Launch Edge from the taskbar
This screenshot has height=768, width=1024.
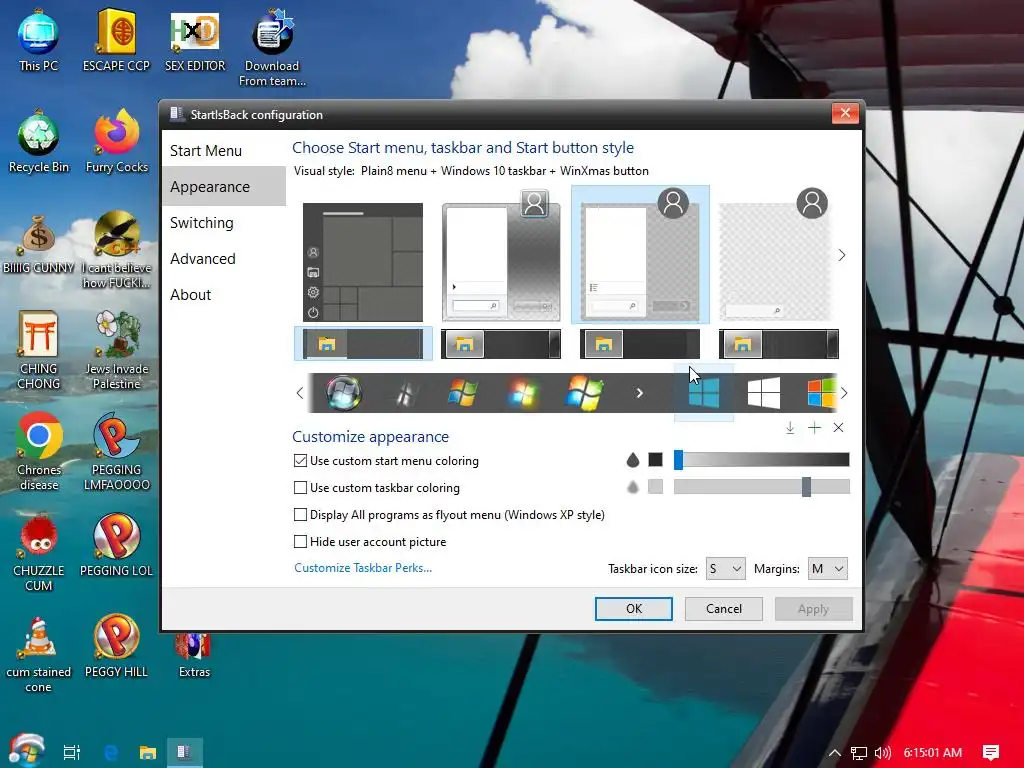(x=111, y=752)
